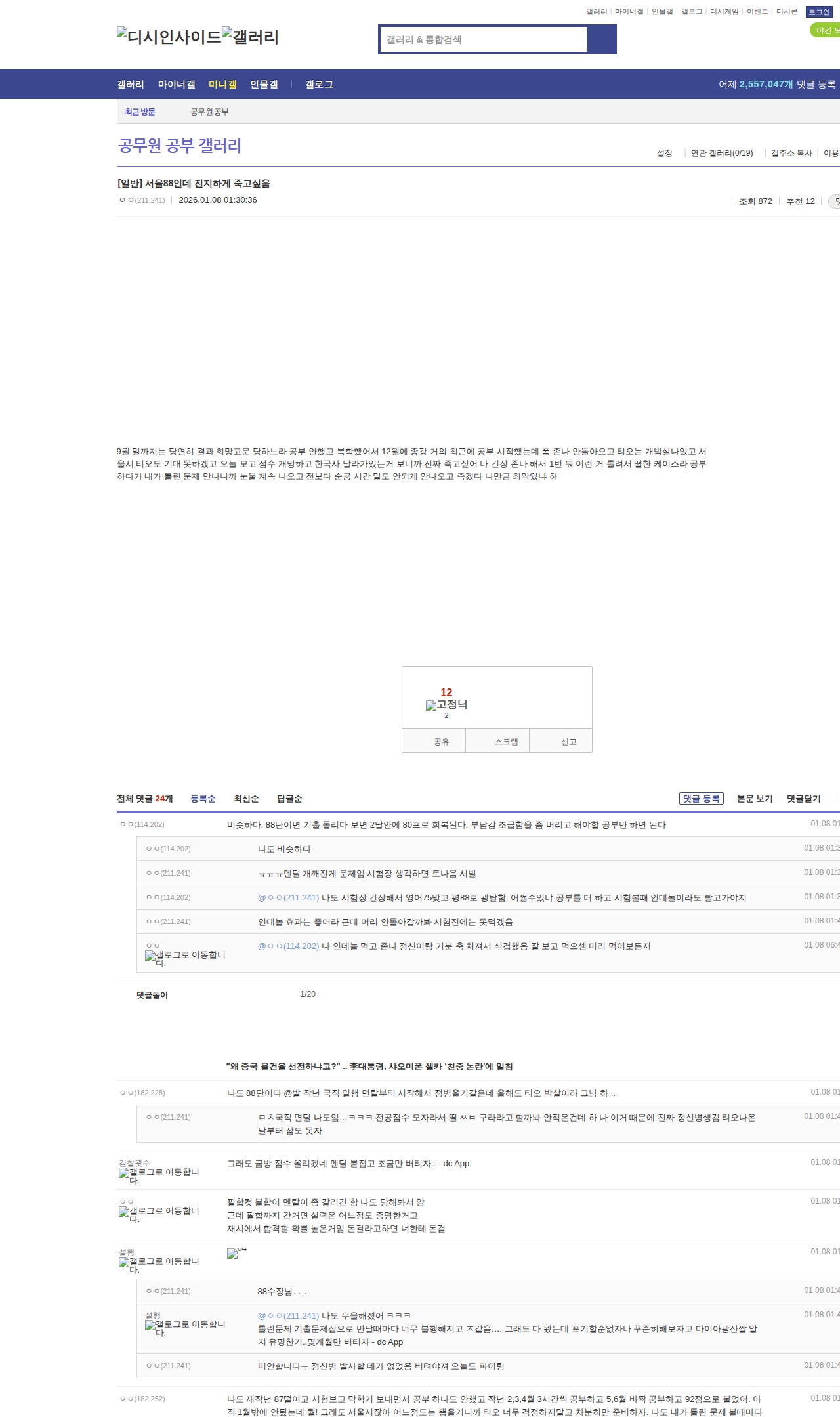840x1417 pixels.
Task: Open 갤로그 in the blue navigation bar
Action: pos(319,85)
